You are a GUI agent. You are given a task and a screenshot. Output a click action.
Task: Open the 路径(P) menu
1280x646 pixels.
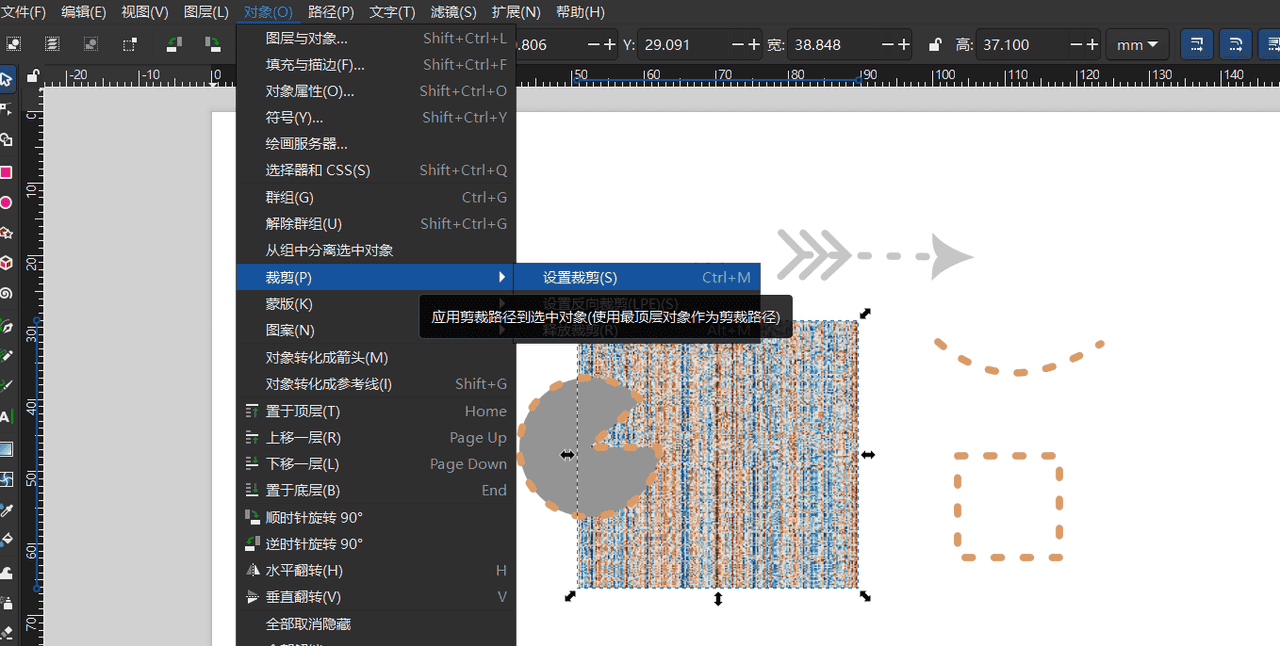331,12
